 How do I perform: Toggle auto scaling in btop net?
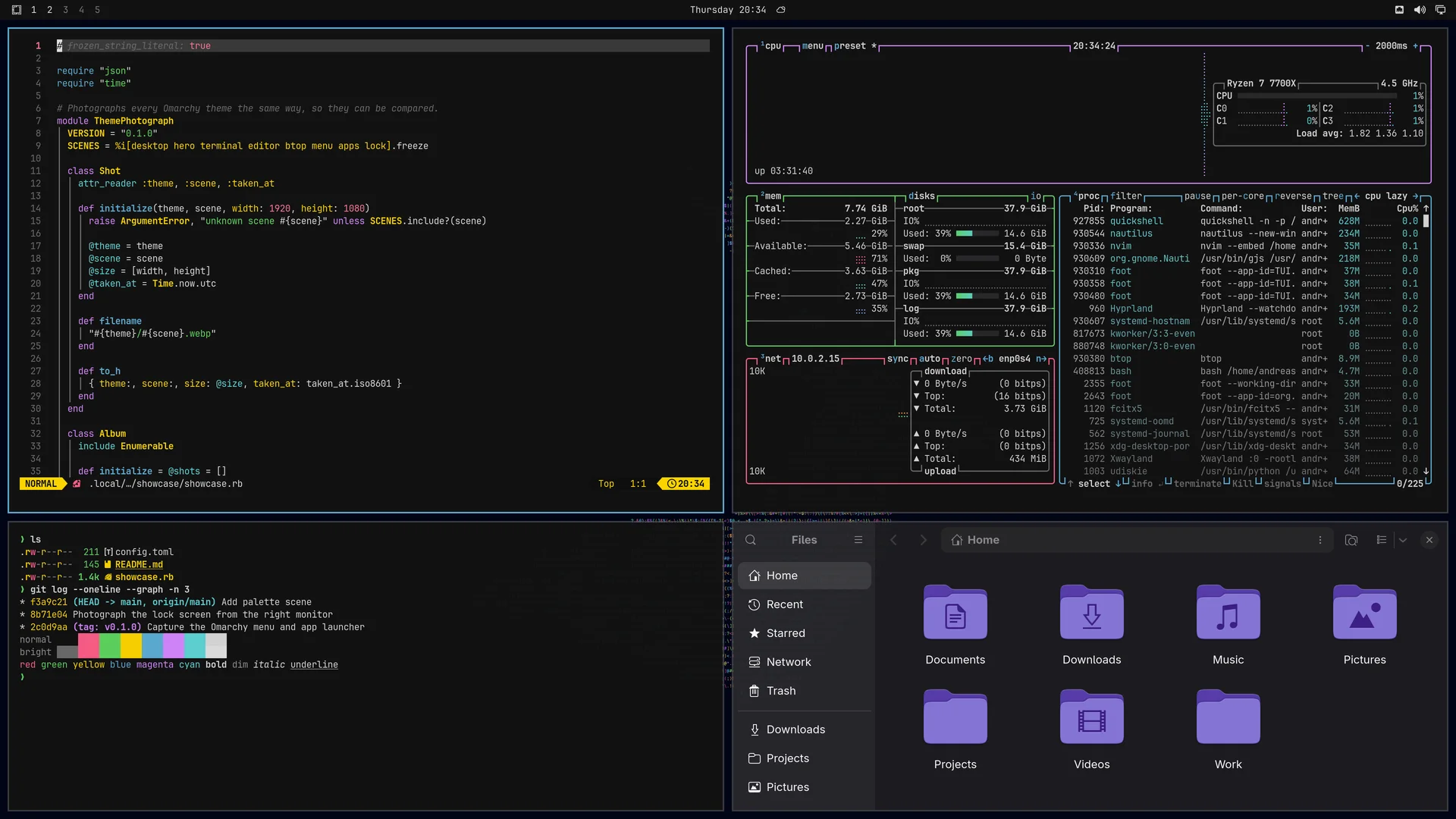pyautogui.click(x=930, y=359)
